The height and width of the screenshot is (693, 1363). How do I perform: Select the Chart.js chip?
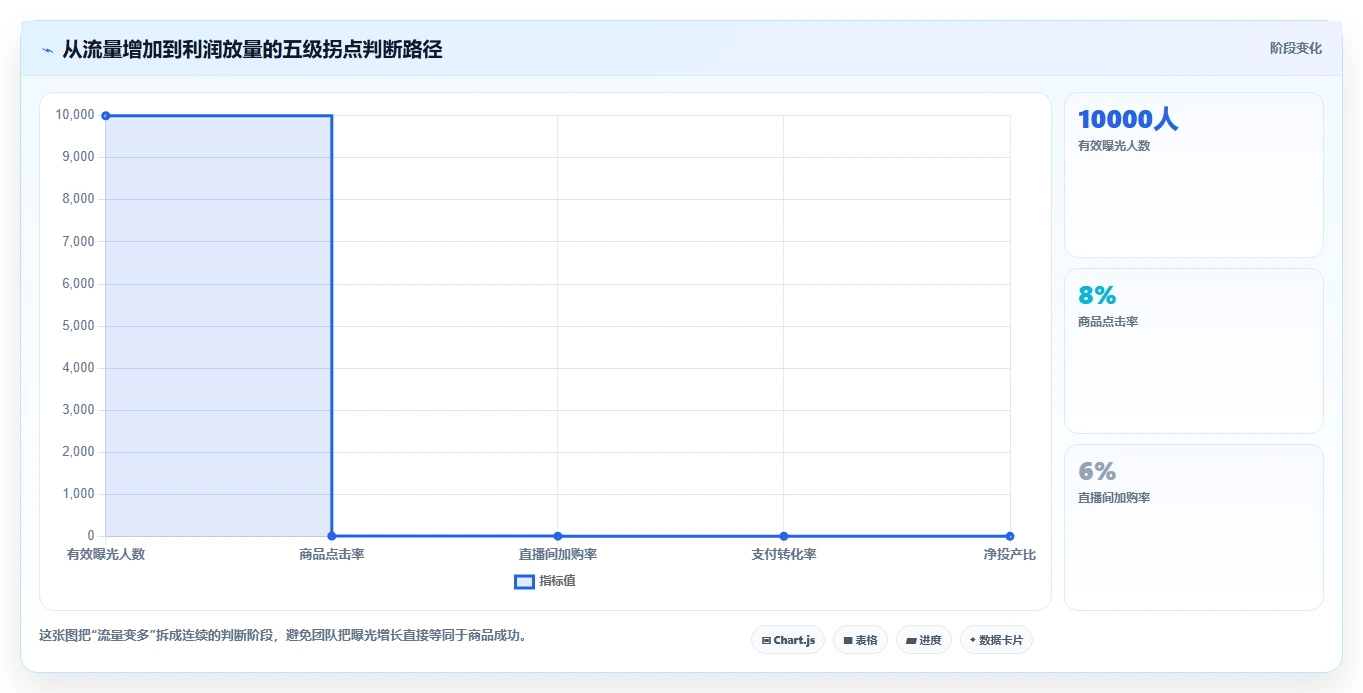point(788,640)
